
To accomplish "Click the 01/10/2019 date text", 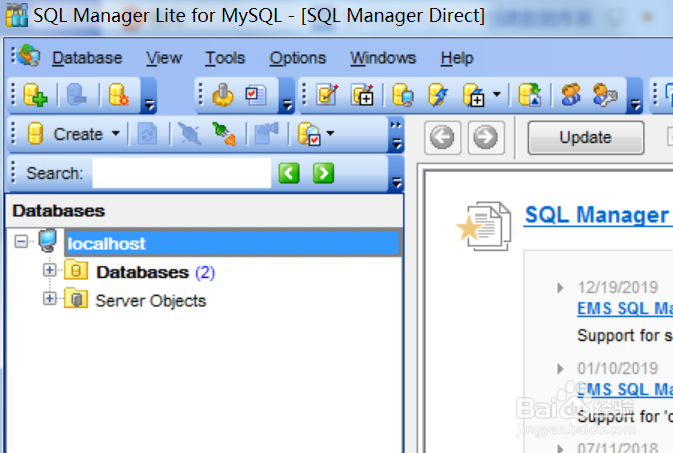I will (x=618, y=368).
